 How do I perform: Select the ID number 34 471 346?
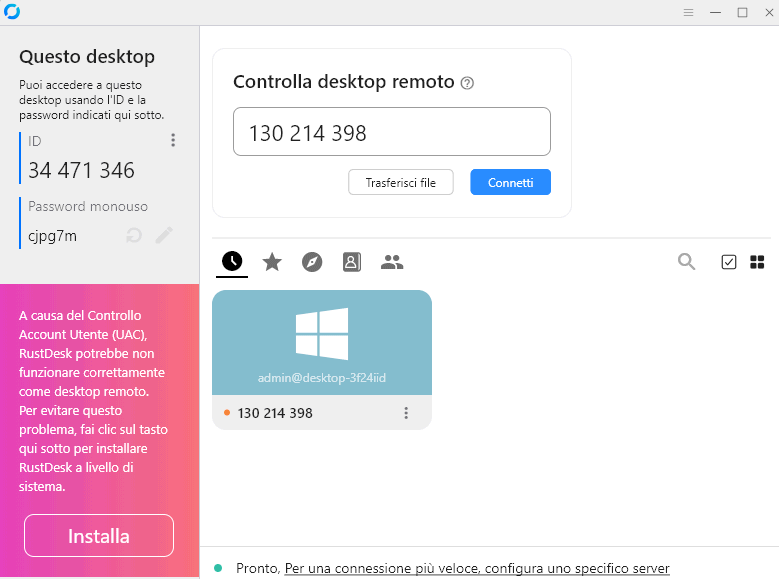point(81,170)
